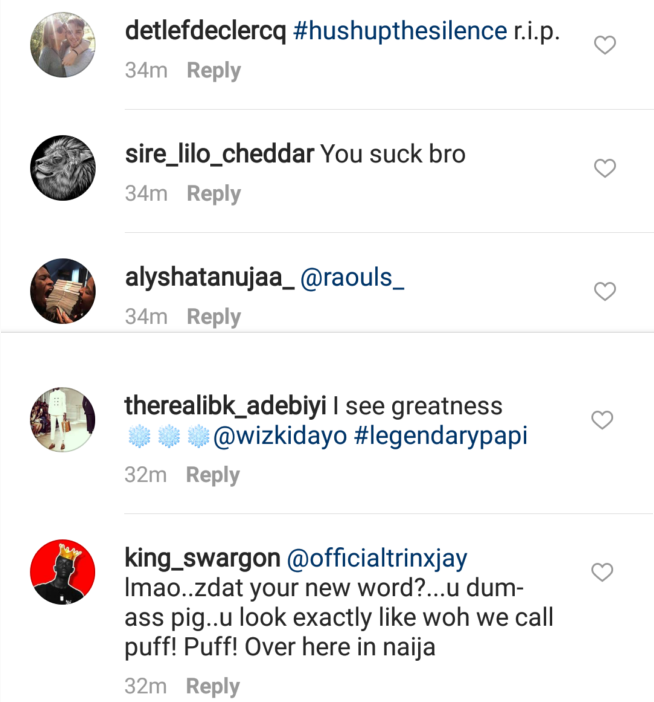654x702 pixels.
Task: Reply to alyshatanujaa_'s comment
Action: tap(214, 317)
